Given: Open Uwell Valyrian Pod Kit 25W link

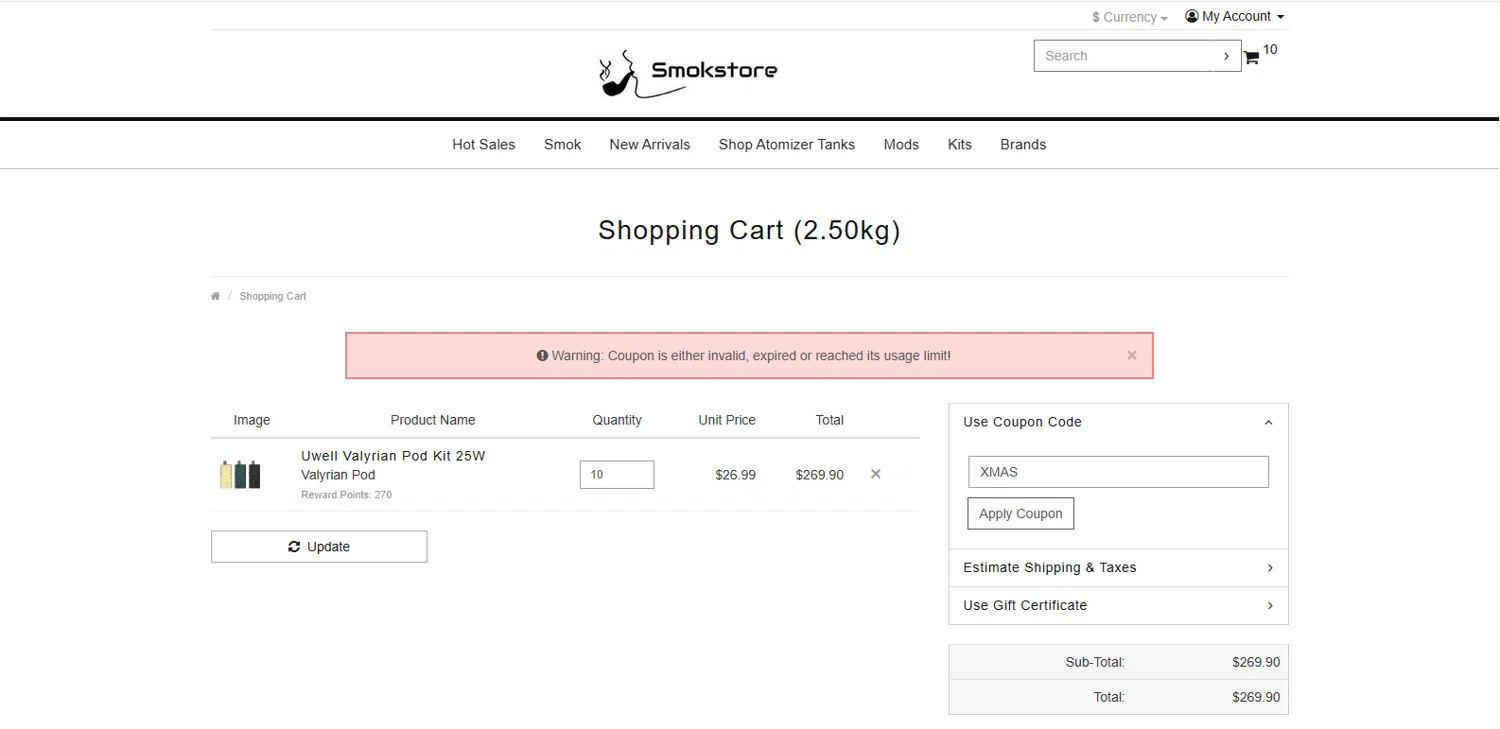Looking at the screenshot, I should [393, 456].
